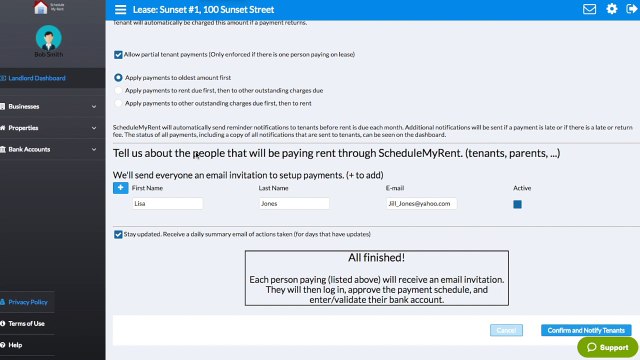Toggle Allow partial tenant payments checkbox
Viewport: 640px width, 360px height.
coord(118,55)
